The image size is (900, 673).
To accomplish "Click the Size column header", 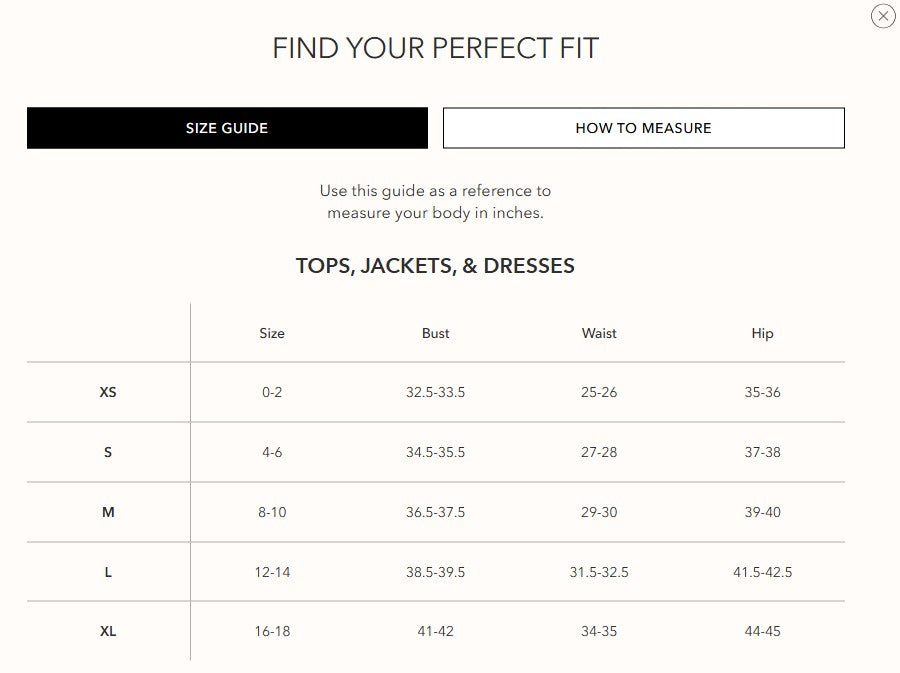I will [x=271, y=333].
